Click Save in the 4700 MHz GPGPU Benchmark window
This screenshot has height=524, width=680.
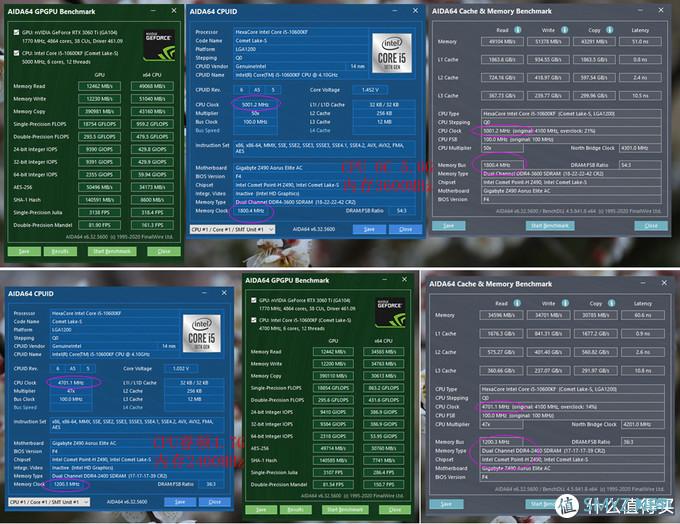261,510
